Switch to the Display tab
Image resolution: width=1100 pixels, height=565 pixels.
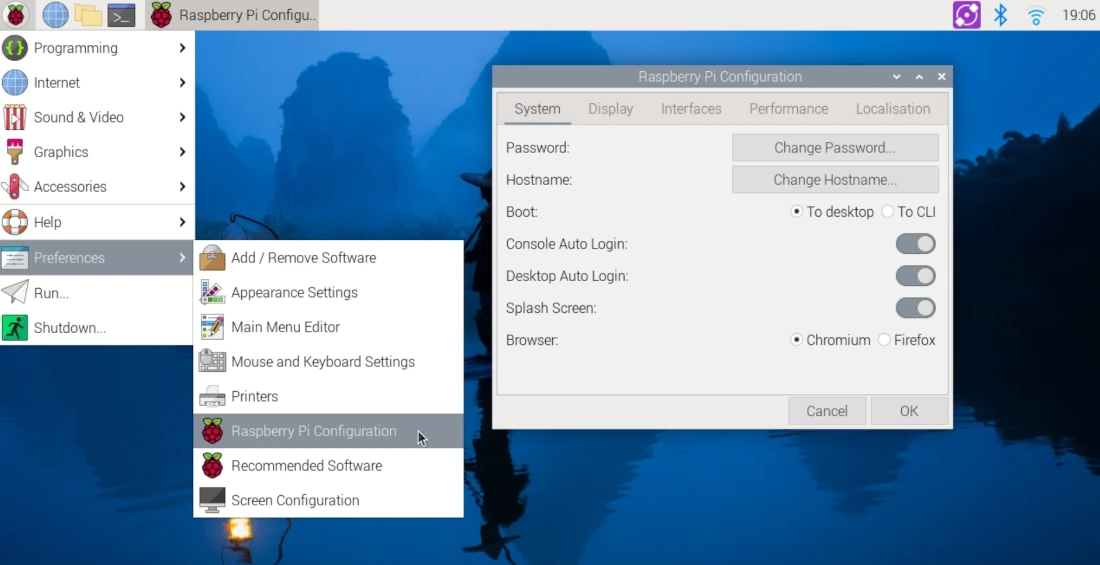pyautogui.click(x=610, y=109)
